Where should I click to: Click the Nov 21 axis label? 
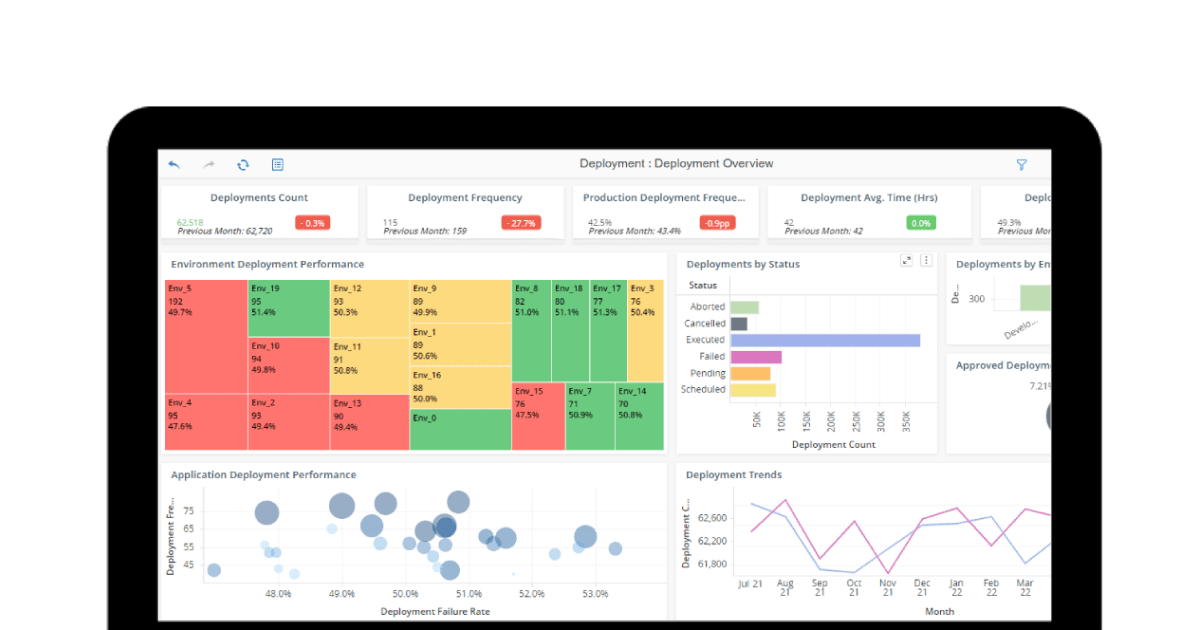coord(888,588)
